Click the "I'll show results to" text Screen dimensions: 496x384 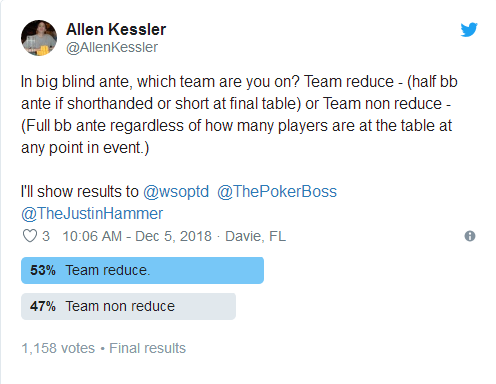pyautogui.click(x=79, y=192)
